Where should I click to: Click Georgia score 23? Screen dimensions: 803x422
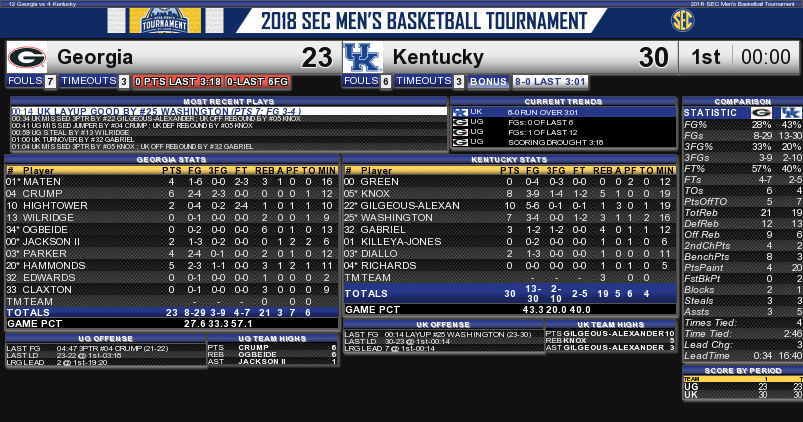[316, 57]
